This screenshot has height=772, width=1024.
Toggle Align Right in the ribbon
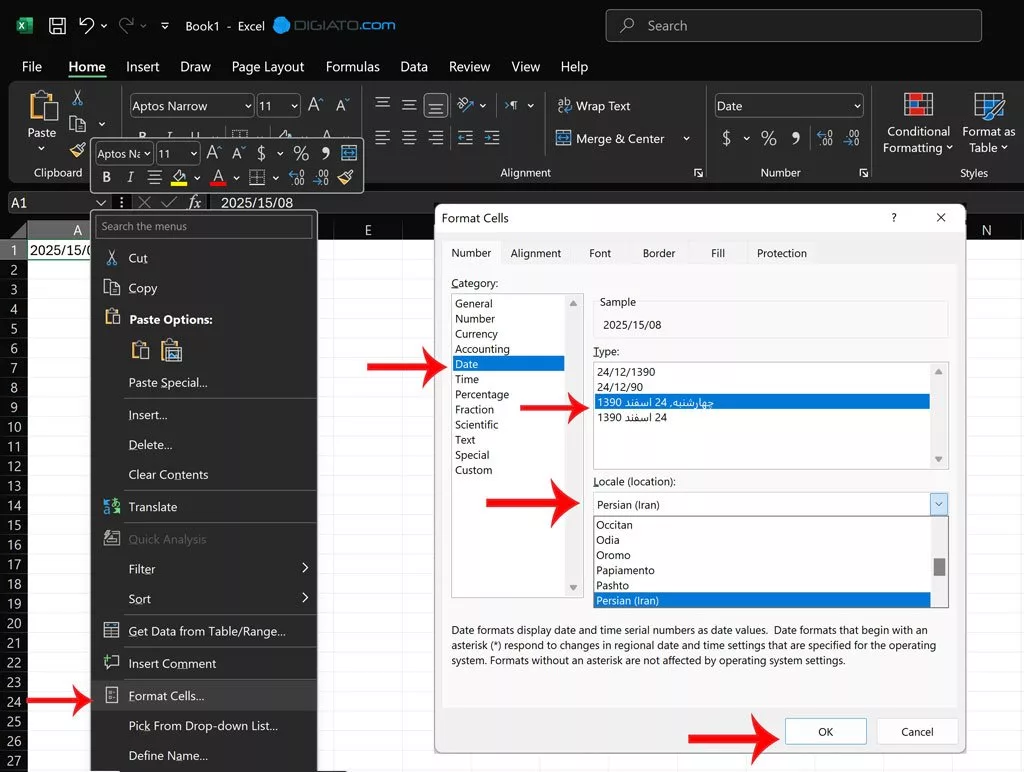click(x=436, y=137)
